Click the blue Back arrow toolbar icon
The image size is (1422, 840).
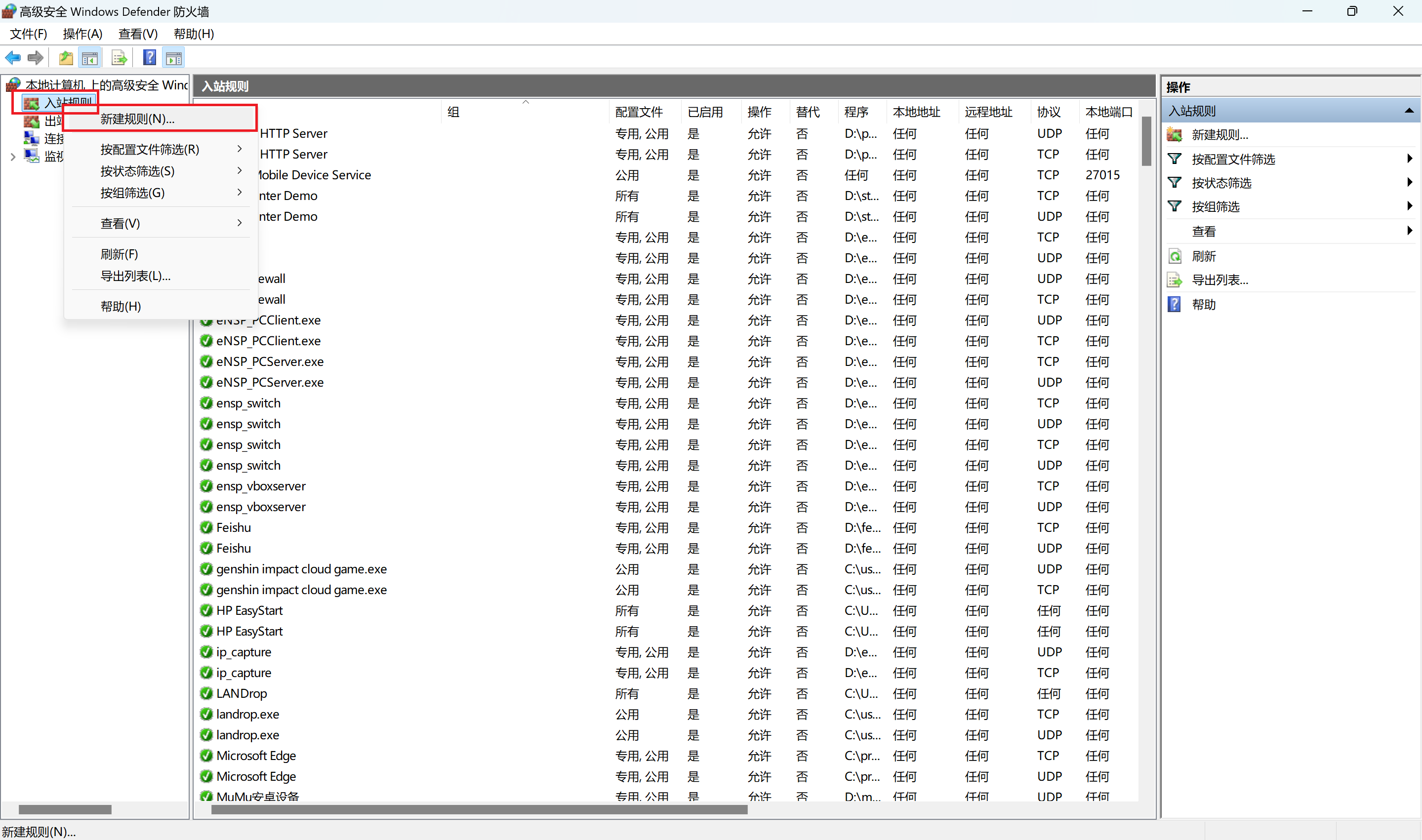12,58
